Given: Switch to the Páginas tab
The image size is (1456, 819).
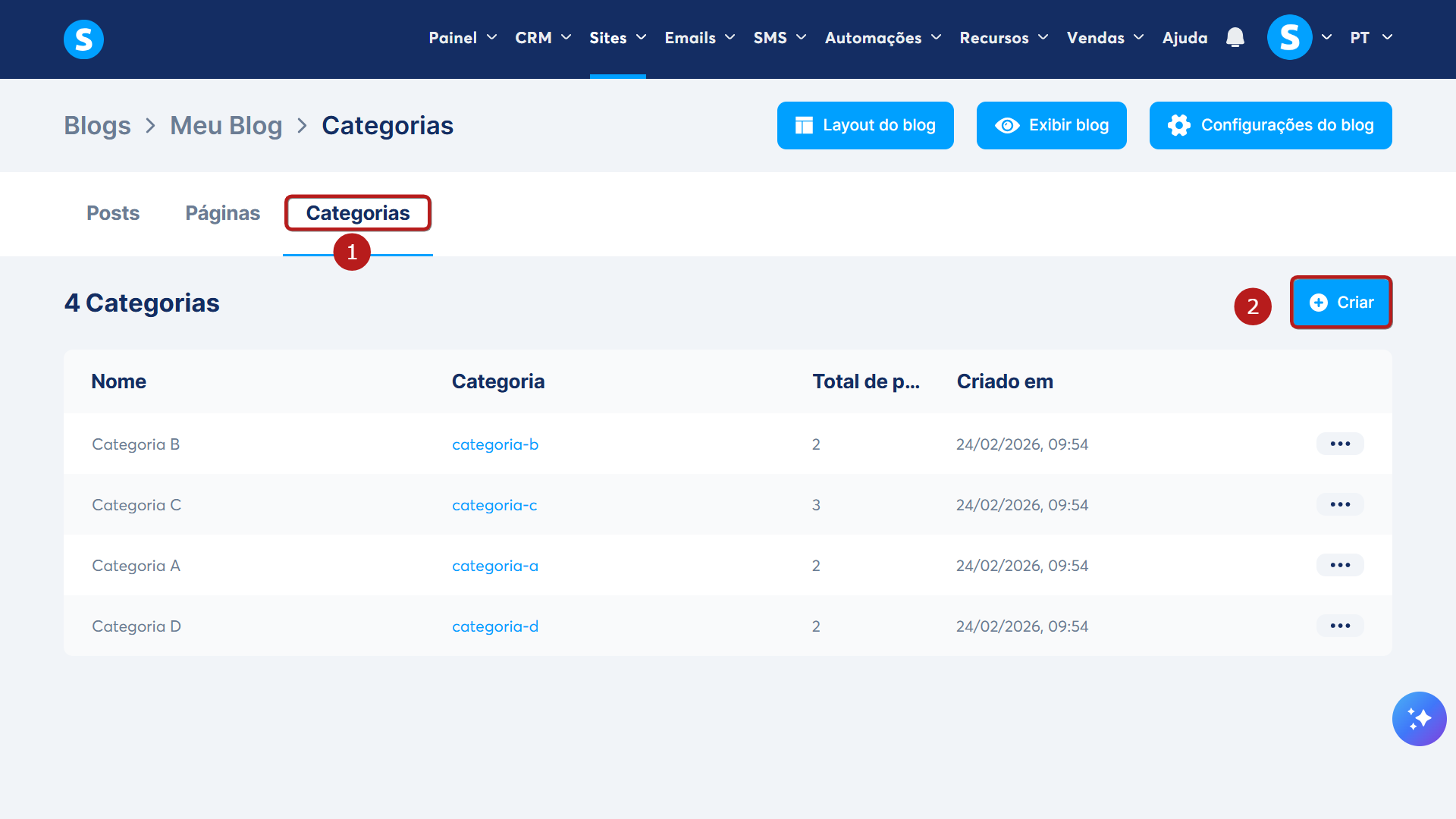Looking at the screenshot, I should coord(222,213).
